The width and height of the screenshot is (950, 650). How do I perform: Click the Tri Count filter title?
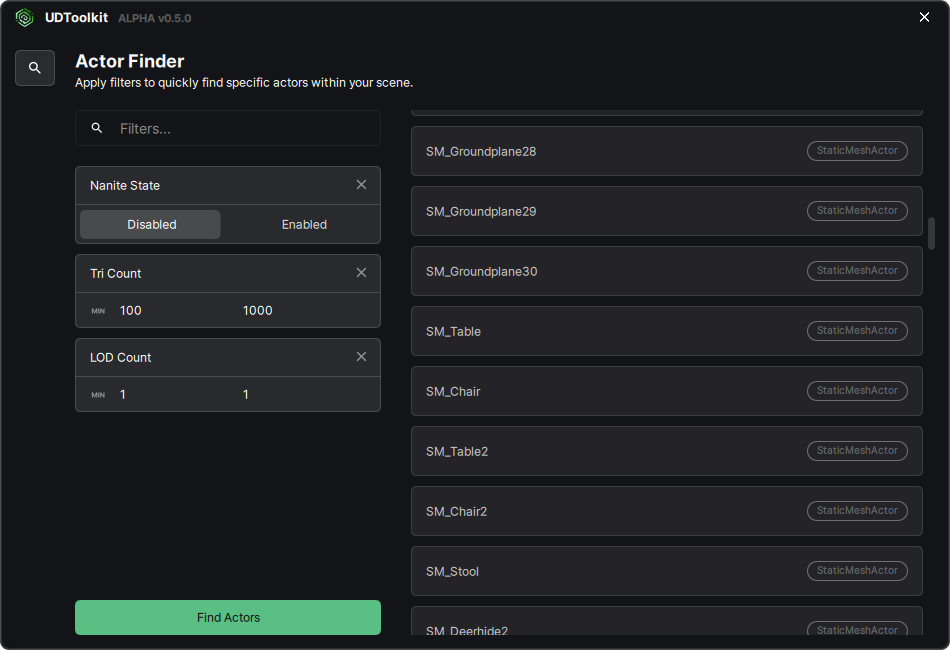[x=115, y=273]
